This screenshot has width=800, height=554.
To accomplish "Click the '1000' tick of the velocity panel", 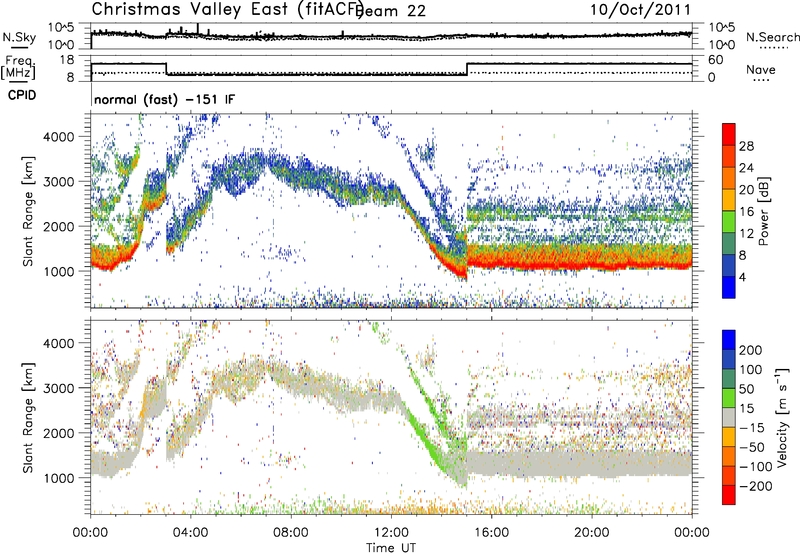I will [x=59, y=477].
